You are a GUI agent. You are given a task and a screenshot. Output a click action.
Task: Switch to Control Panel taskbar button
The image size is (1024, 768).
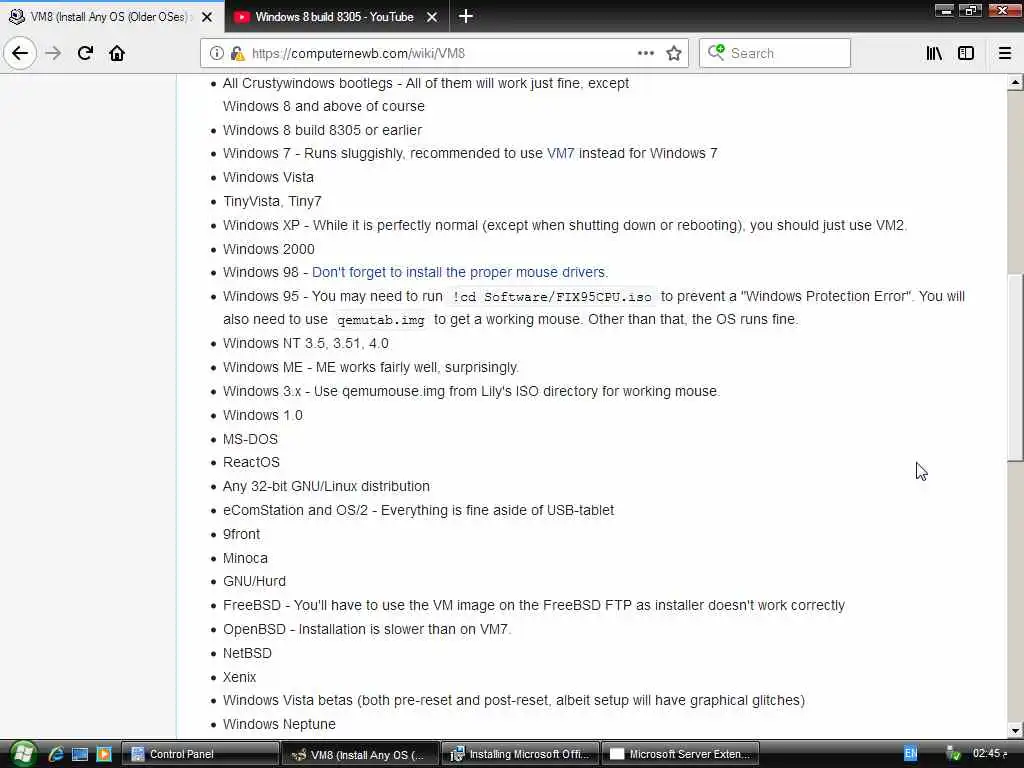(x=200, y=754)
